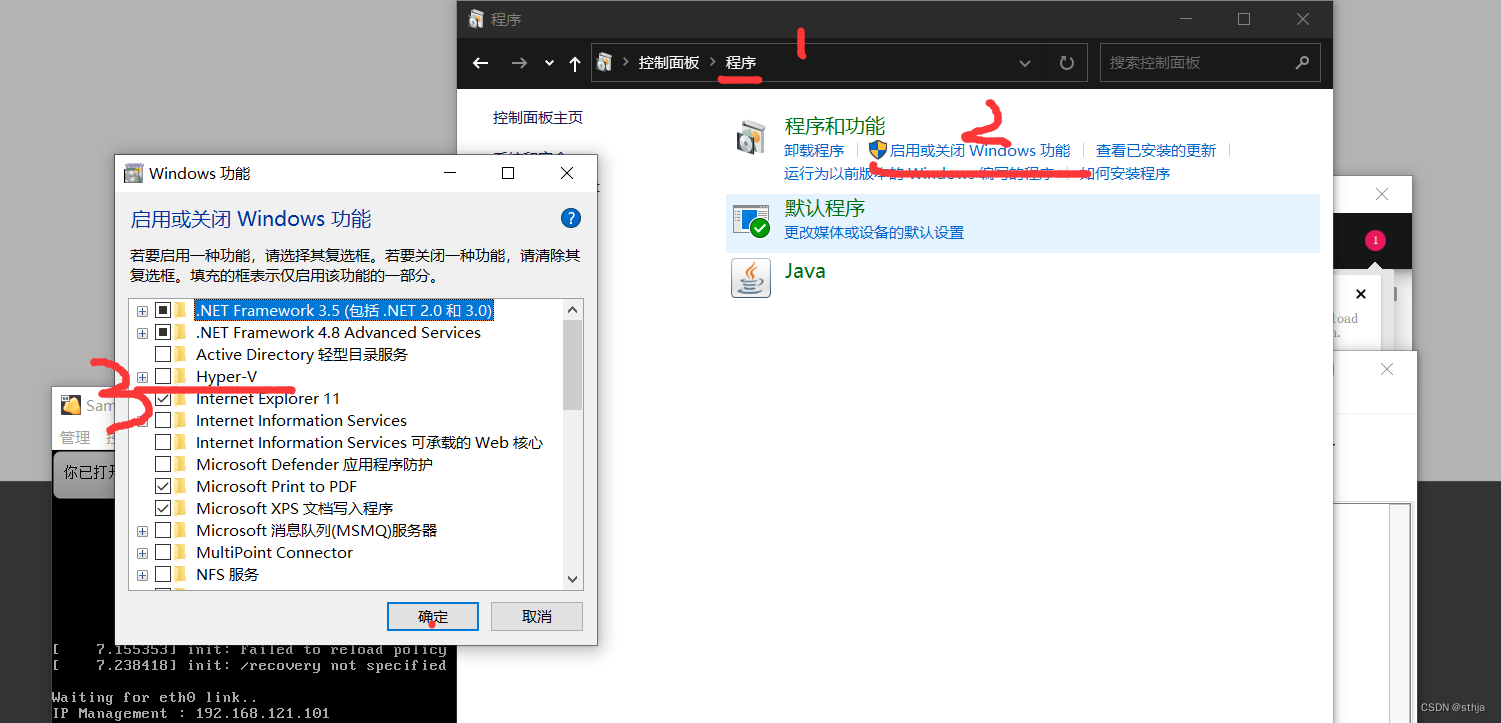Uncheck Microsoft XPS 文档写入程序 checkbox
1501x723 pixels.
(x=163, y=509)
